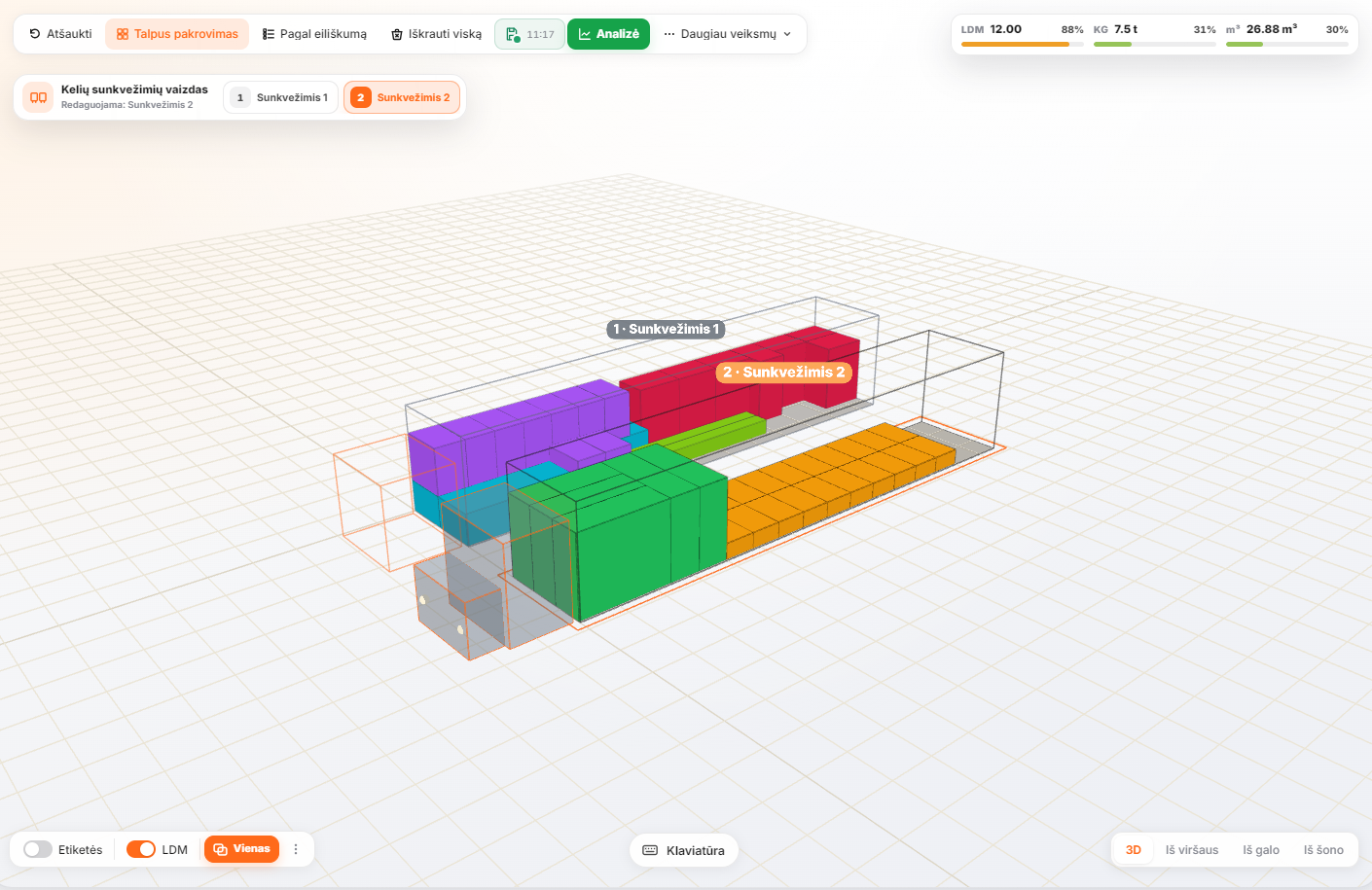The image size is (1372, 890).
Task: Click the Redaguojama: Sunkvežimis 2 text
Action: pos(126,105)
